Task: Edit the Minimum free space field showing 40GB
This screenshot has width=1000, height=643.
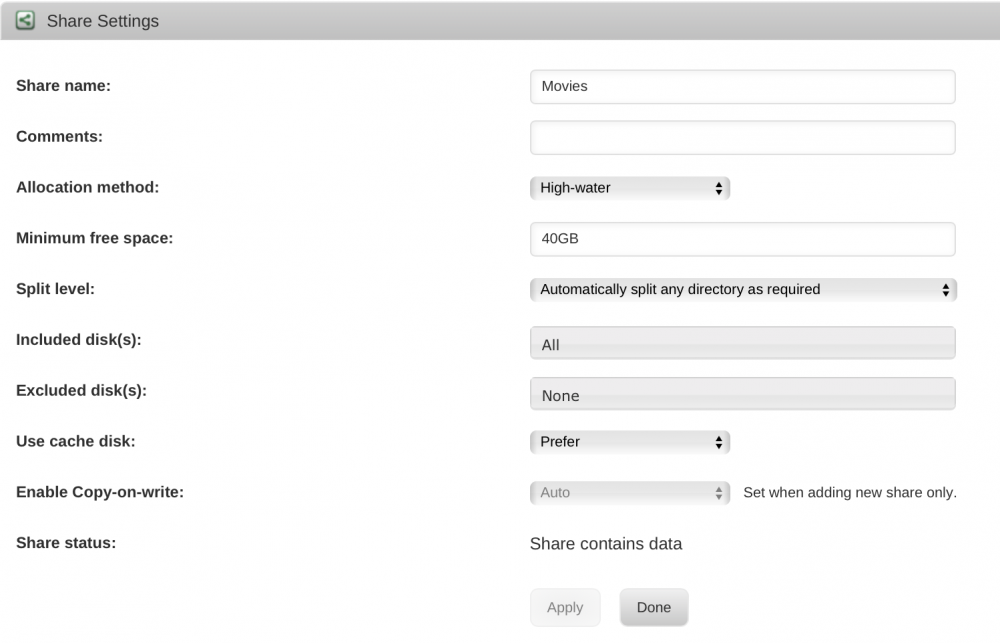Action: (x=742, y=239)
